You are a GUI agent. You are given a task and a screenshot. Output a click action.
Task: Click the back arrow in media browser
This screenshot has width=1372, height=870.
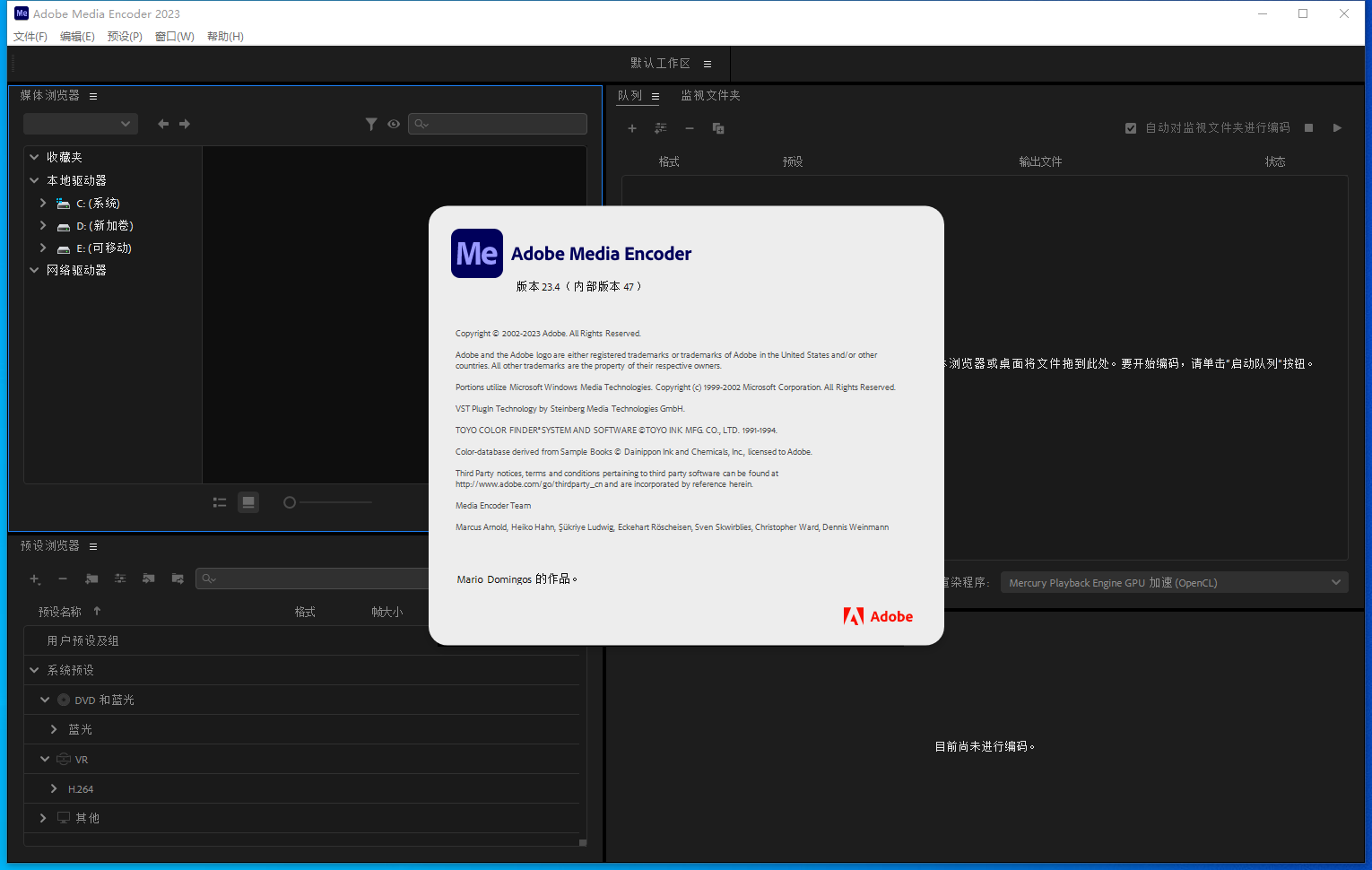click(163, 124)
